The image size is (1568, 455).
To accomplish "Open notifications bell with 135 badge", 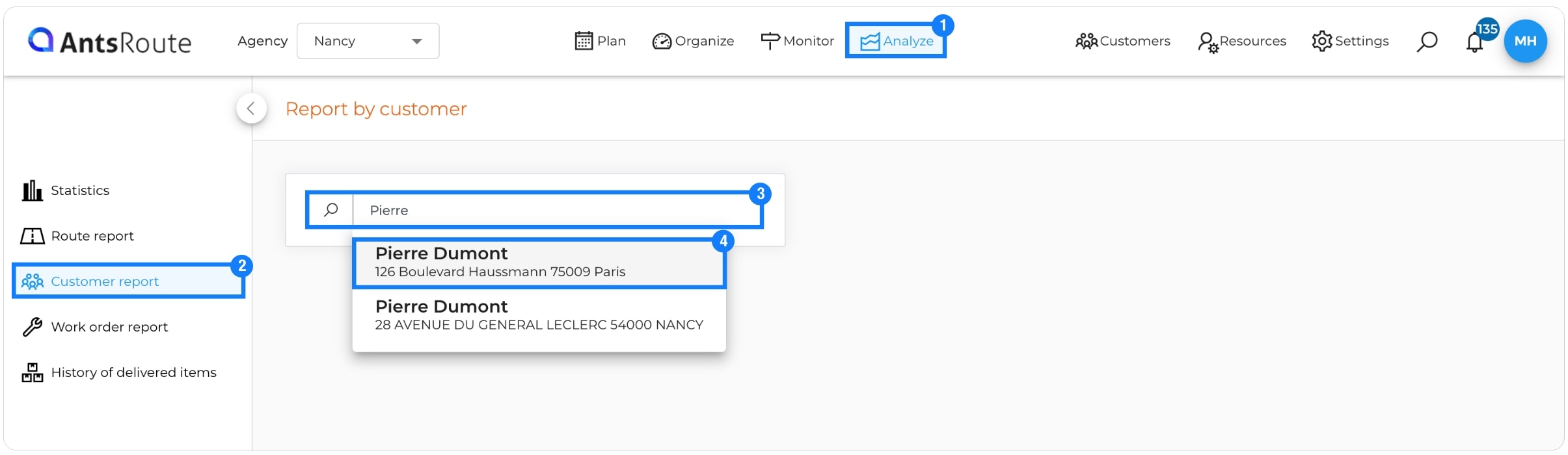I will [1475, 42].
